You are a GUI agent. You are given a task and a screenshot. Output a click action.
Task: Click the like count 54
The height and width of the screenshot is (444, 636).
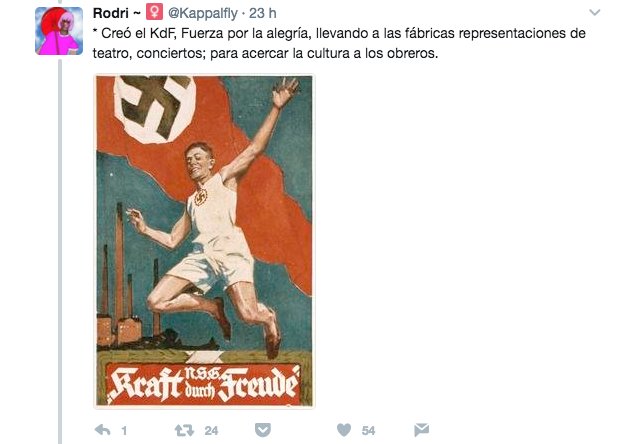tap(368, 431)
